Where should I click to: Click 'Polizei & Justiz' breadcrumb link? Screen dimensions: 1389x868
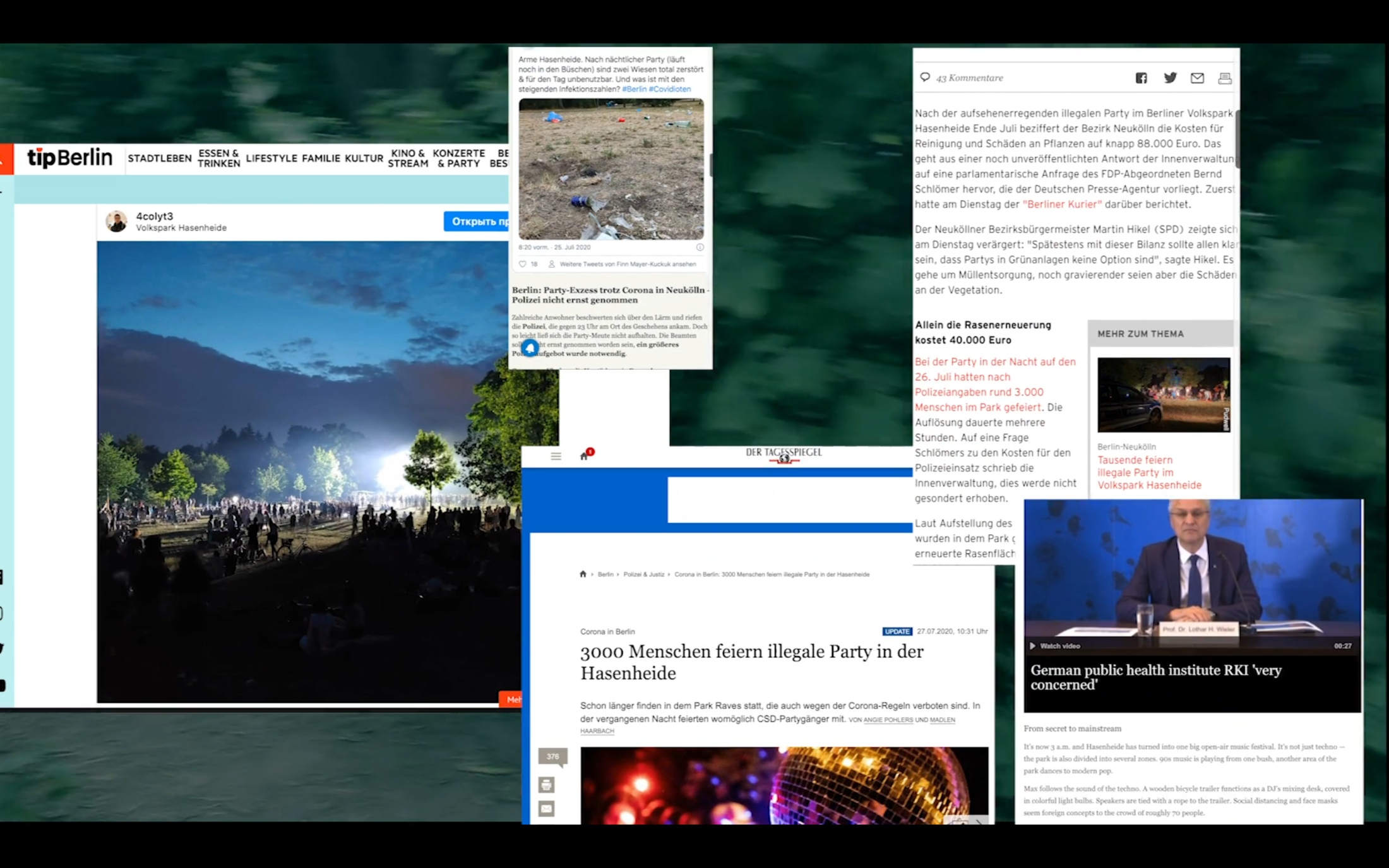click(643, 574)
